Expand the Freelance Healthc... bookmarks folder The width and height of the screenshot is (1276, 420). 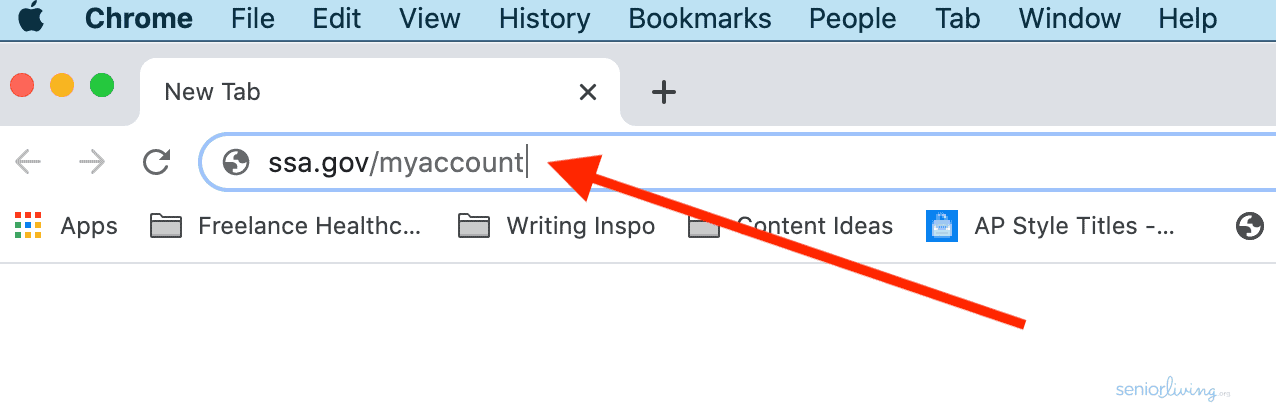pyautogui.click(x=286, y=227)
